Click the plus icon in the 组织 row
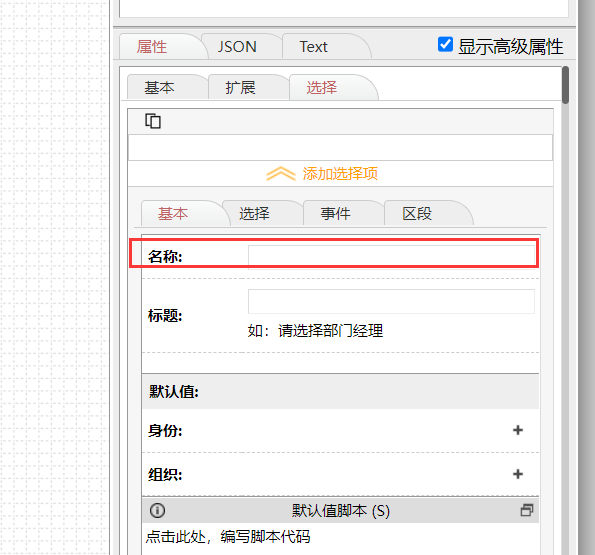Screen dimensions: 595x555 pos(518,474)
